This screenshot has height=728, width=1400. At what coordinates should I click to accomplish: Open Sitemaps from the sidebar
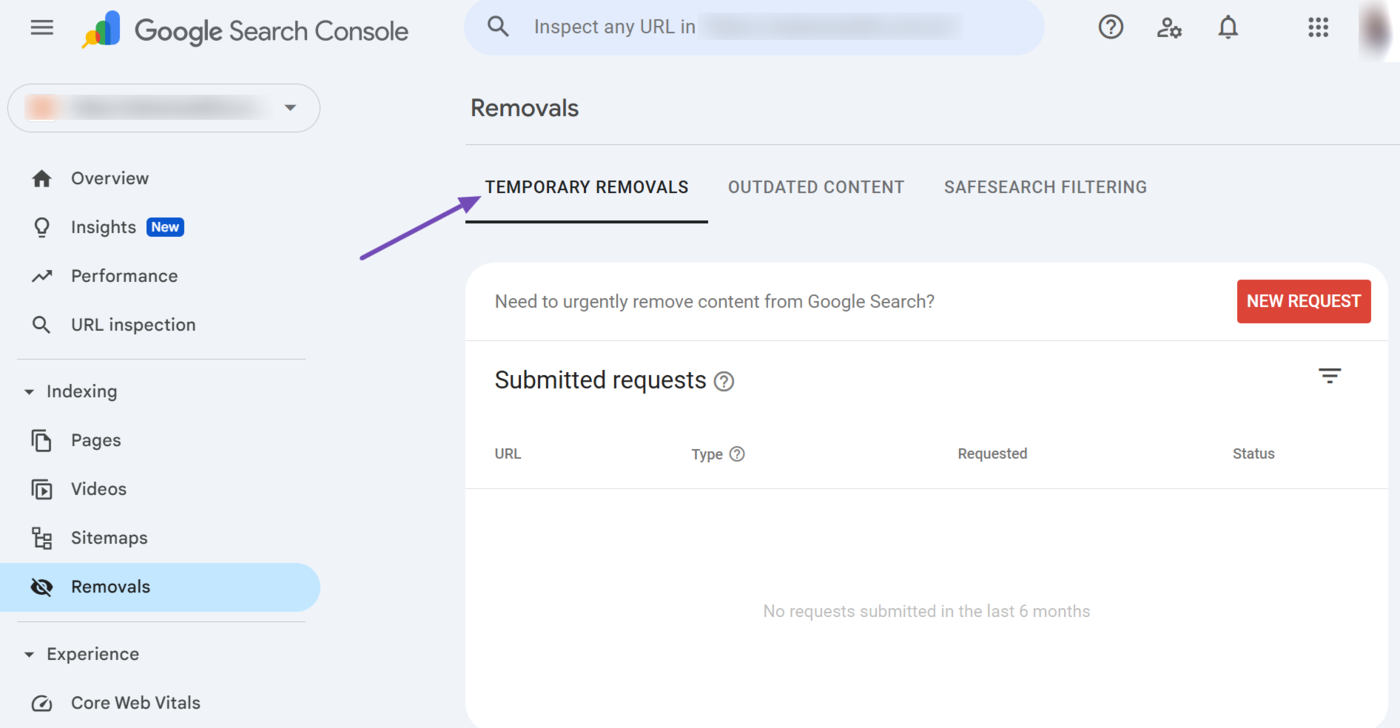pos(109,538)
